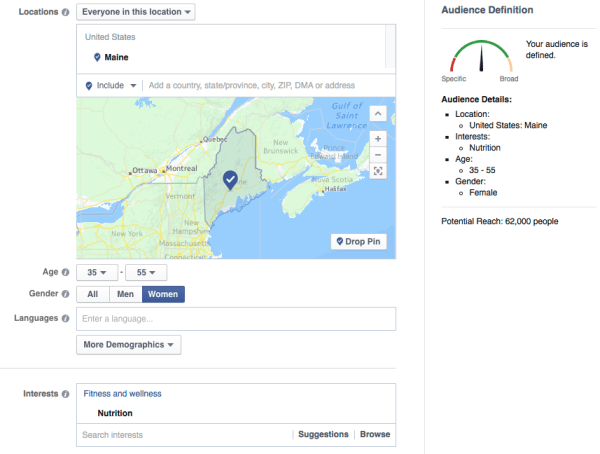Click the Enter a language field
Viewport: 600px width, 454px height.
(236, 319)
